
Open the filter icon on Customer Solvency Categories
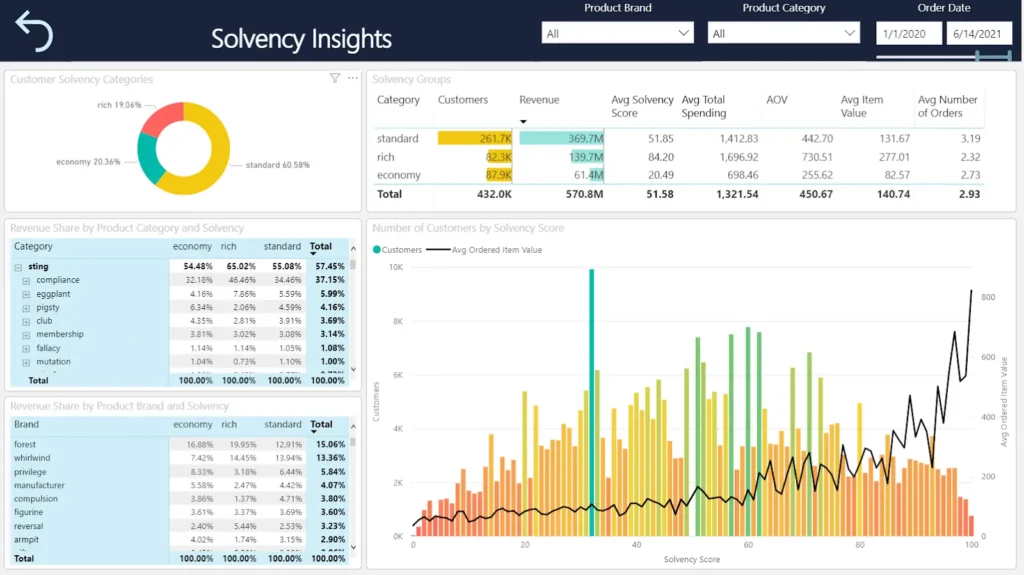[x=335, y=78]
